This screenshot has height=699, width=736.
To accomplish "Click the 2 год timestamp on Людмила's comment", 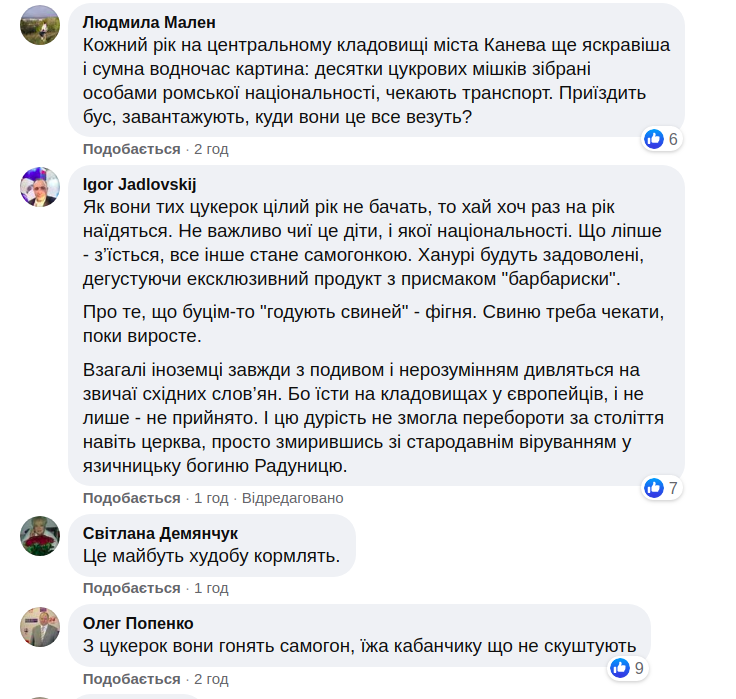I will pos(211,149).
